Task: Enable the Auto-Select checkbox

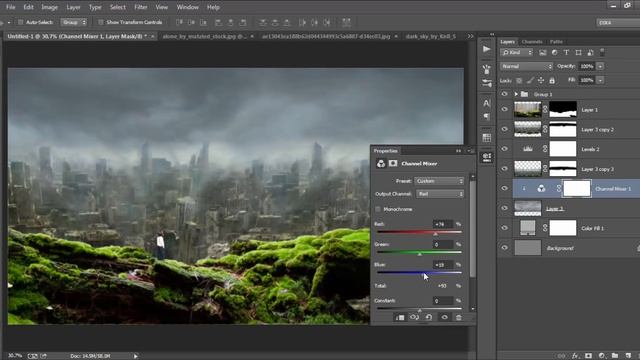Action: (20, 22)
